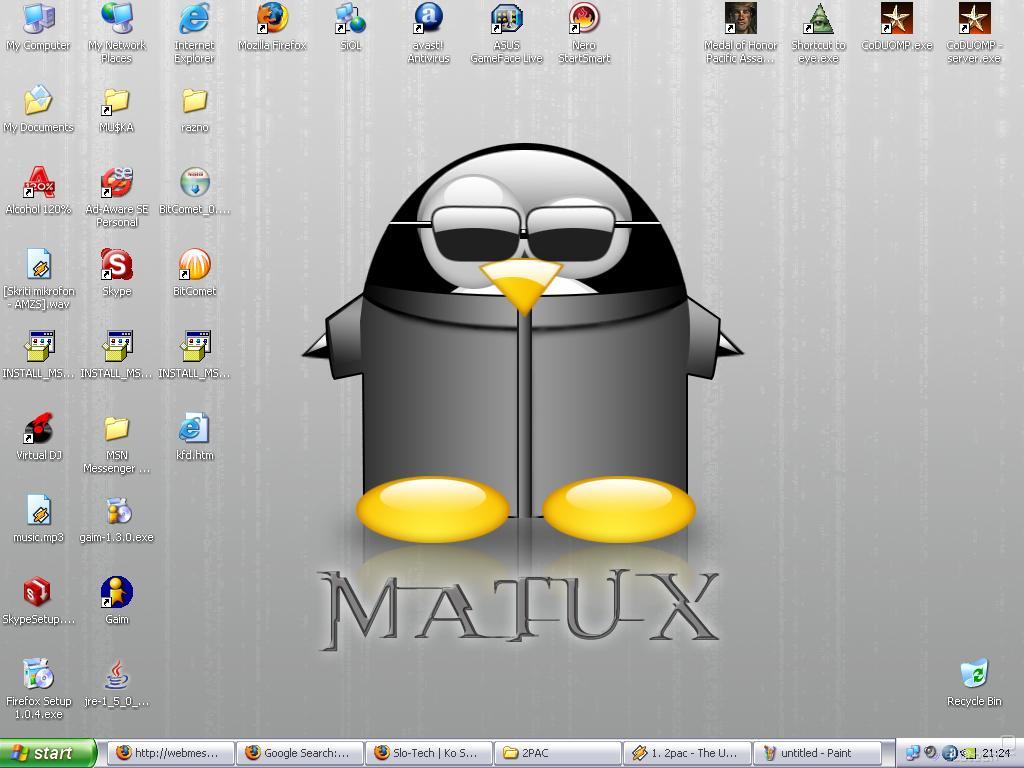Select the avast! Antivirus desktop icon
This screenshot has height=768, width=1024.
(428, 33)
